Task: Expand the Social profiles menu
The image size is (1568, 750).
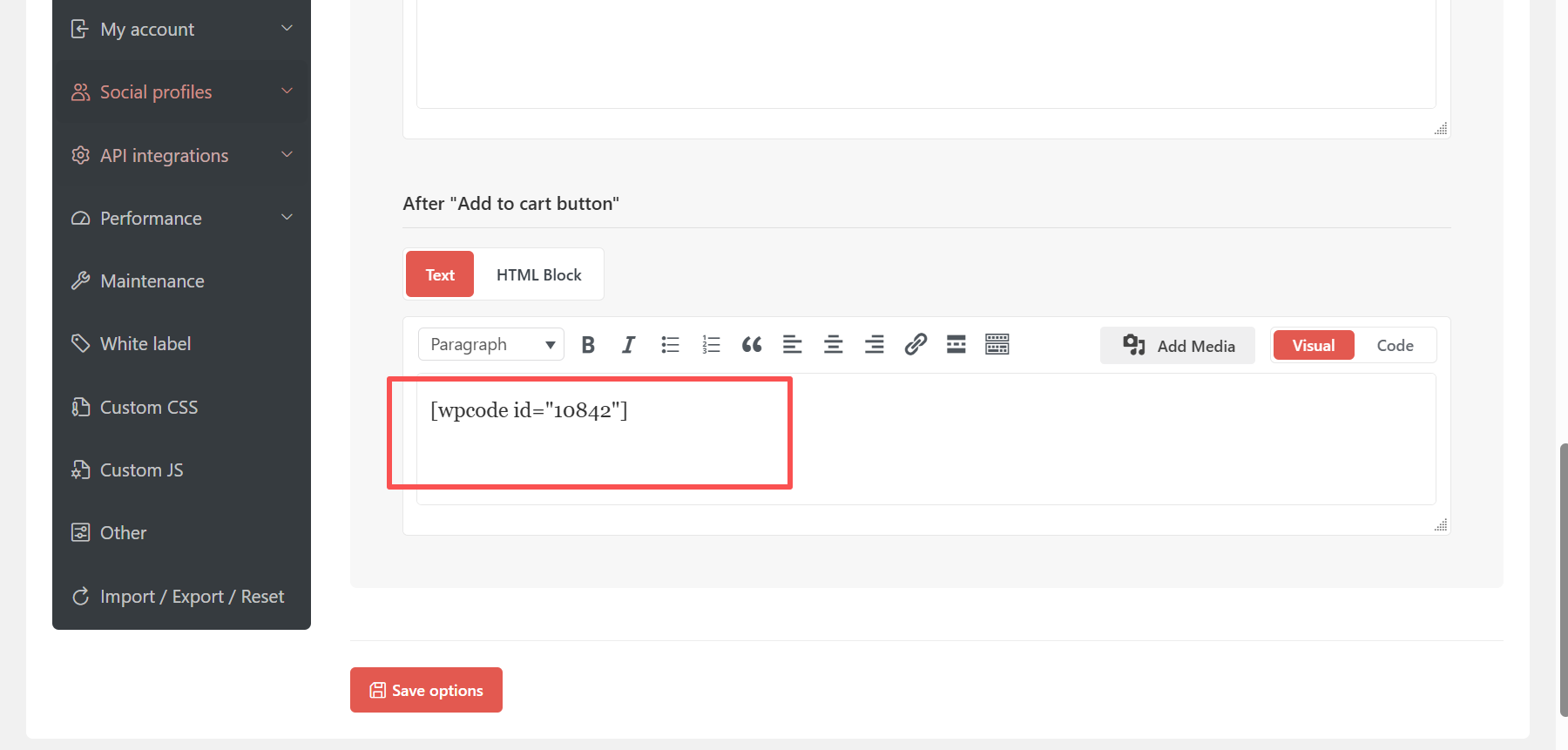Action: point(181,92)
